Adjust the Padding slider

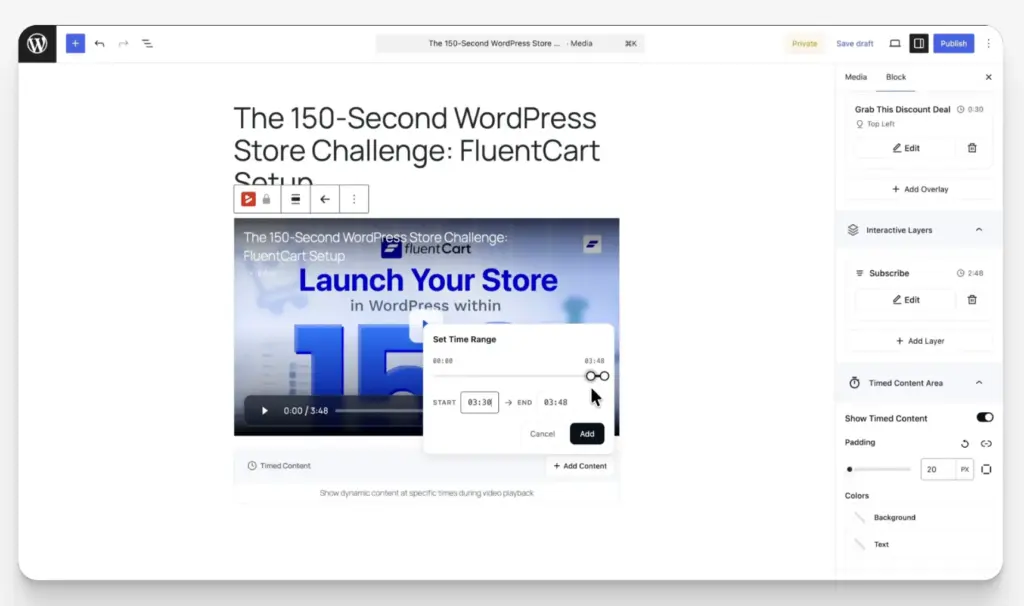click(x=878, y=470)
